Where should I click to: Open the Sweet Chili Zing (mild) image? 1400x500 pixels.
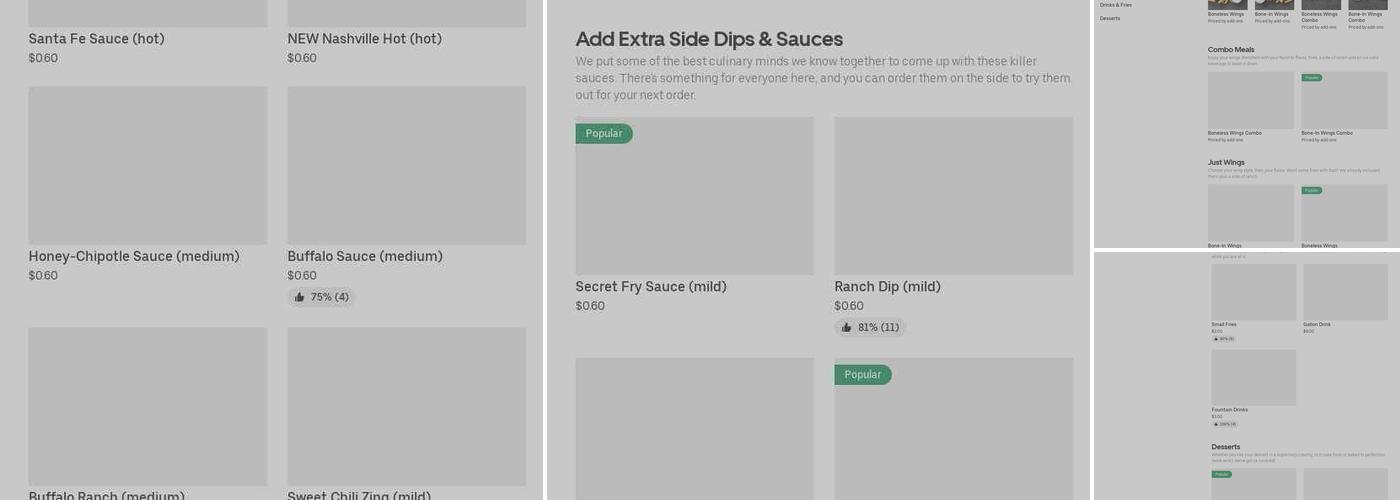407,407
